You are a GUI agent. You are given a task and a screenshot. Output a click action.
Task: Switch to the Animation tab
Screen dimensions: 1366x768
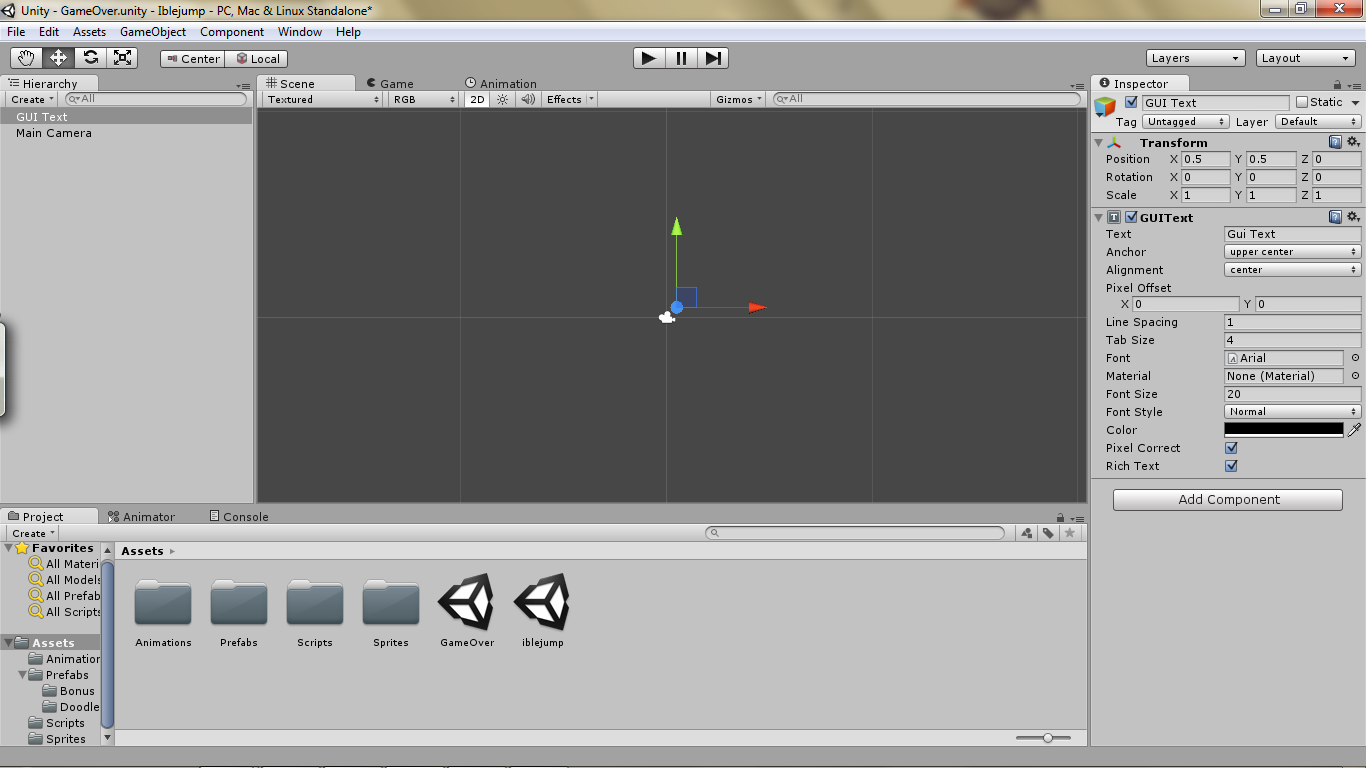(x=501, y=84)
